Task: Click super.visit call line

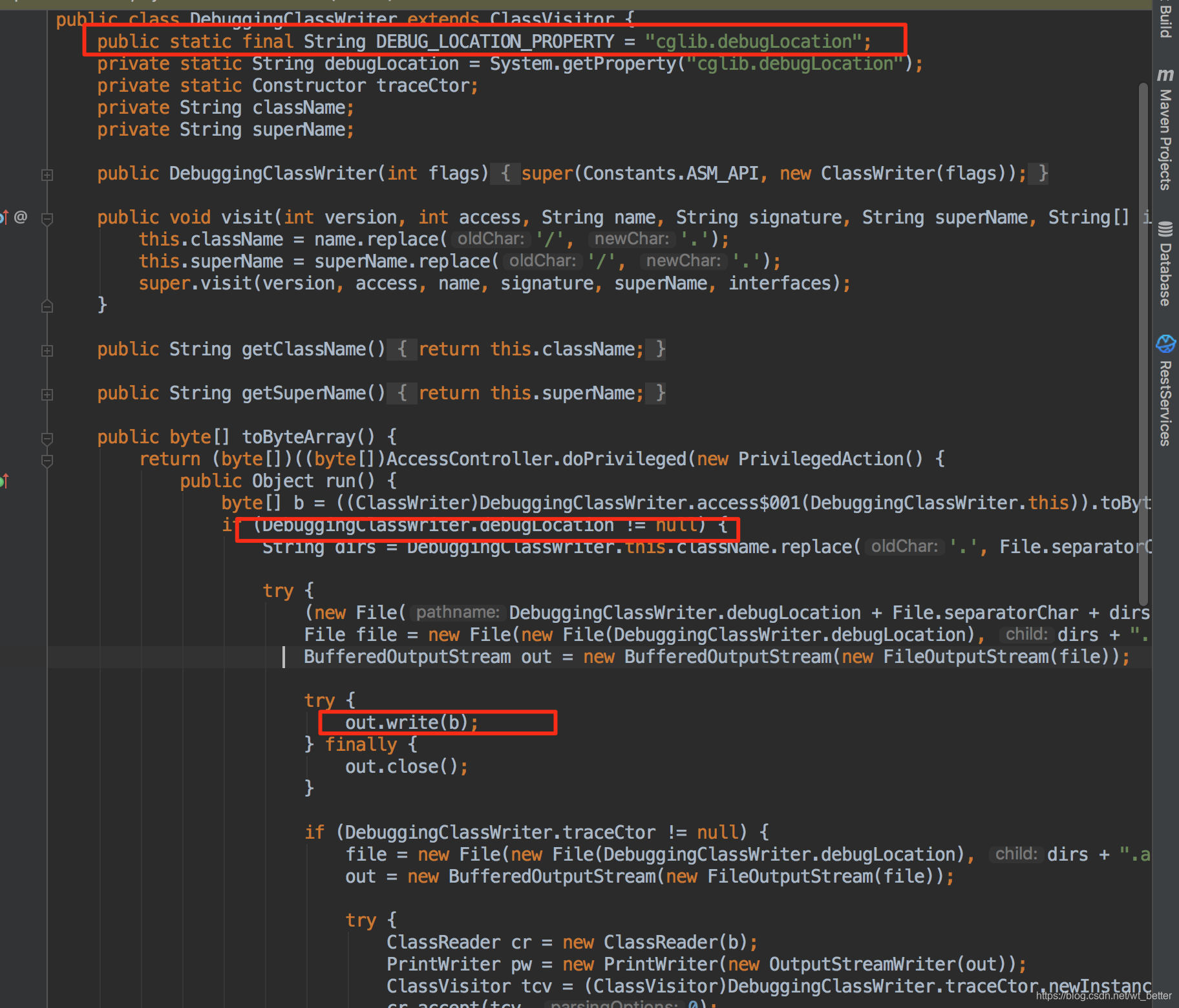Action: [495, 283]
